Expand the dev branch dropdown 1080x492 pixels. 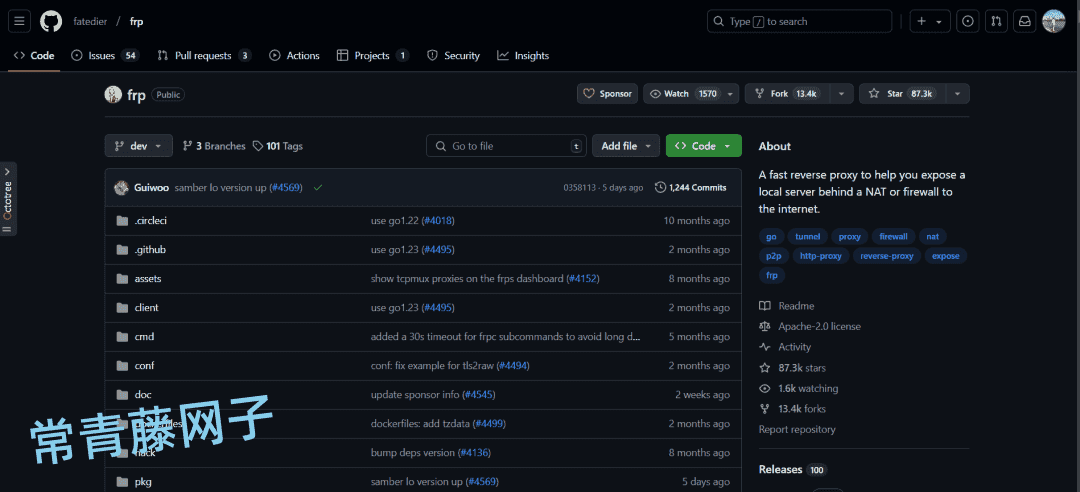[138, 146]
